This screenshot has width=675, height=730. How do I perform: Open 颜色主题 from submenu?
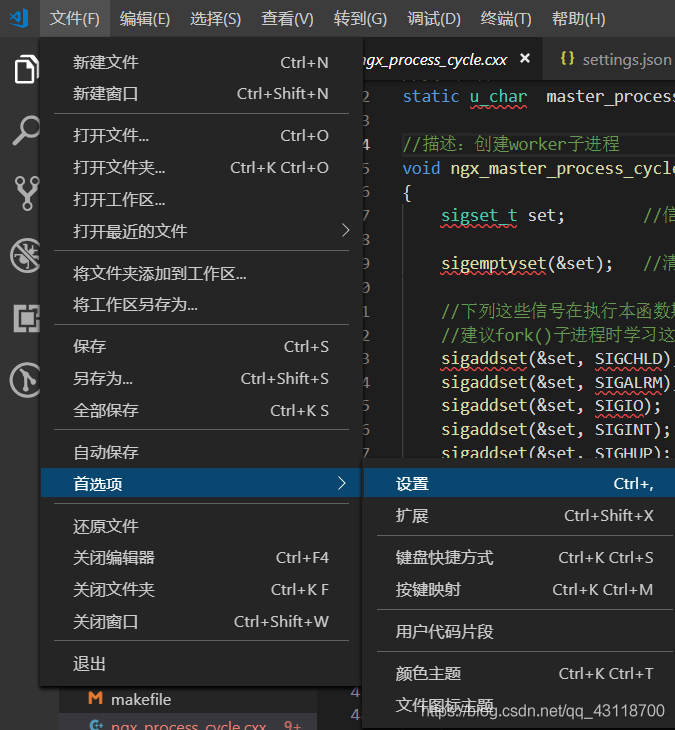click(x=519, y=674)
